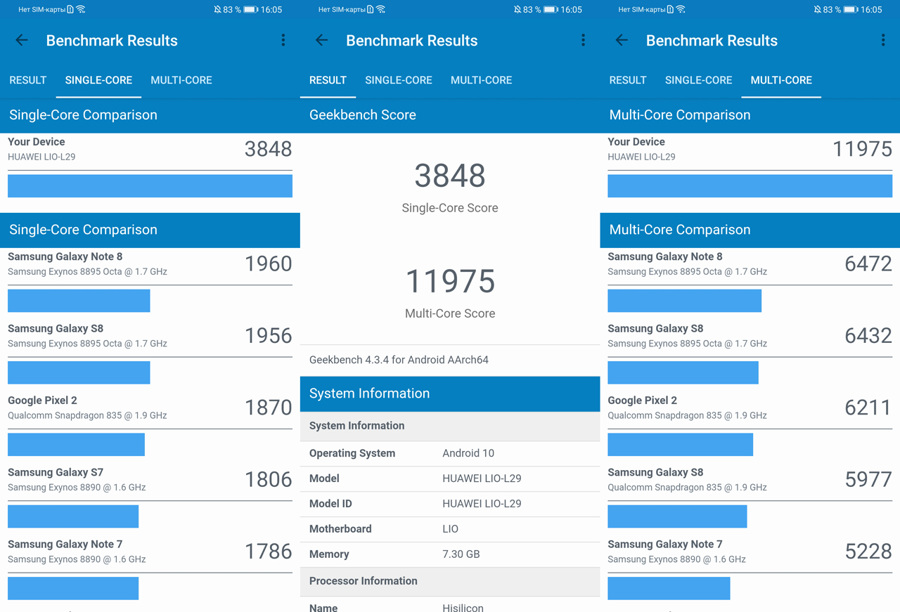Open SINGLE-CORE tab in right screen
This screenshot has width=900, height=612.
click(699, 80)
